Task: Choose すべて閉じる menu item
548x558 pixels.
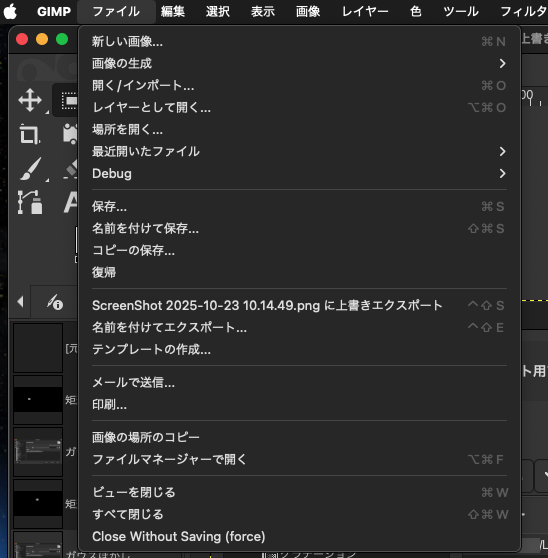Action: coord(300,515)
